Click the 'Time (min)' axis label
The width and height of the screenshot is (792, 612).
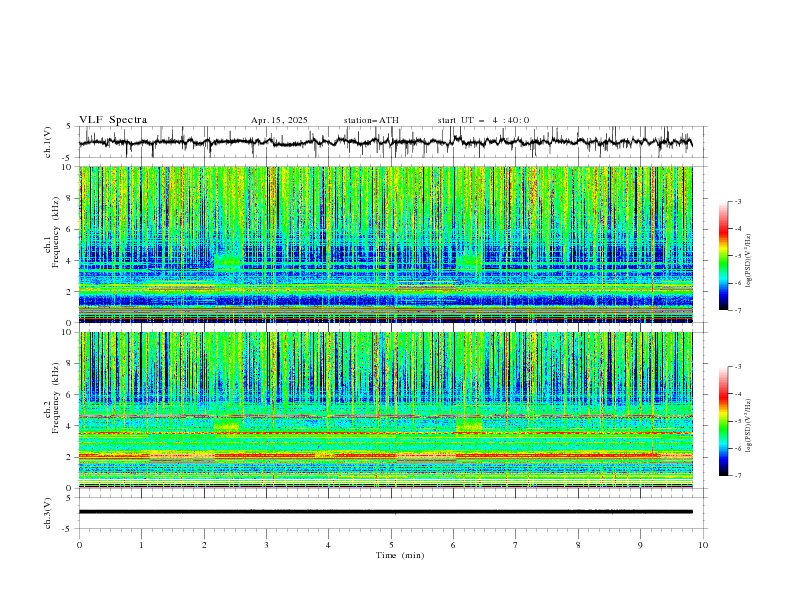click(x=400, y=555)
